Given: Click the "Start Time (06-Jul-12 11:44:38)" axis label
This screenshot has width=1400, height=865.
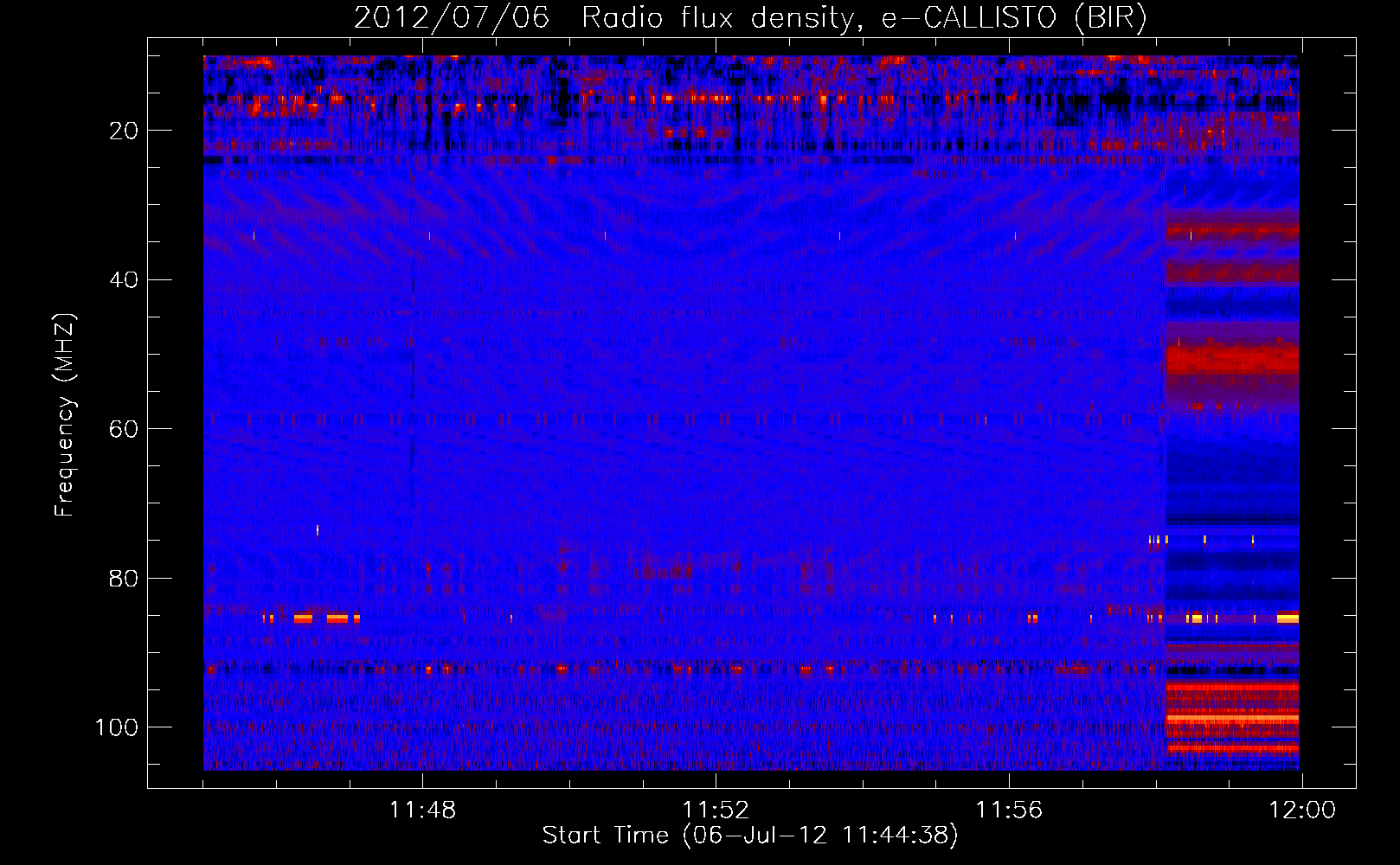Looking at the screenshot, I should [750, 836].
